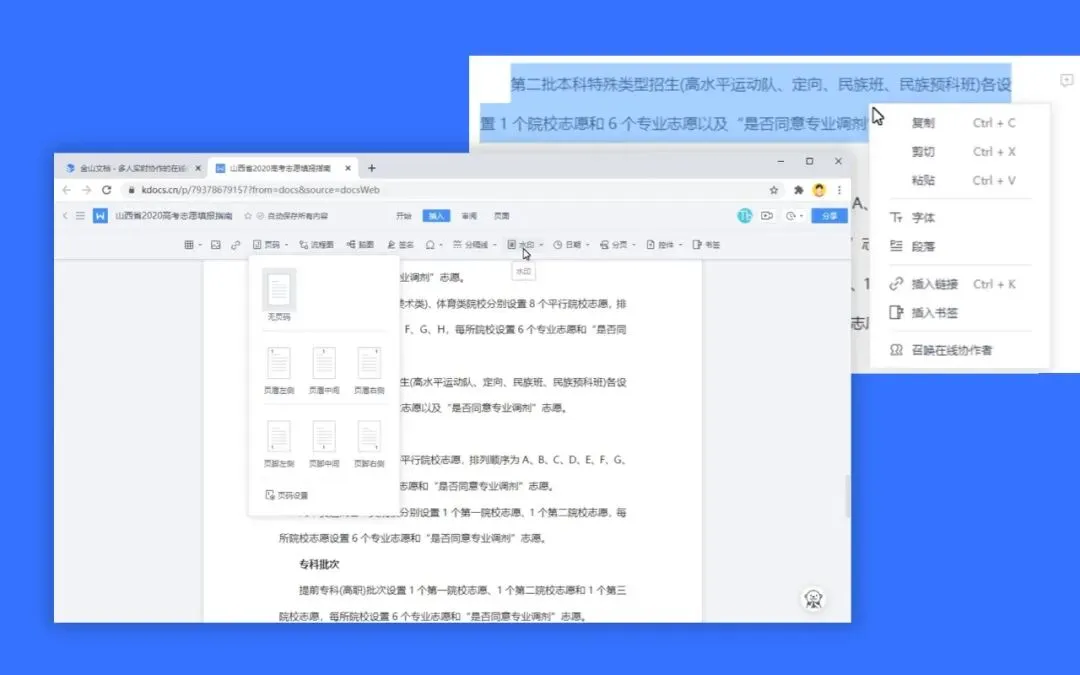Click the Ω special symbol icon
The width and height of the screenshot is (1080, 675).
(x=430, y=245)
